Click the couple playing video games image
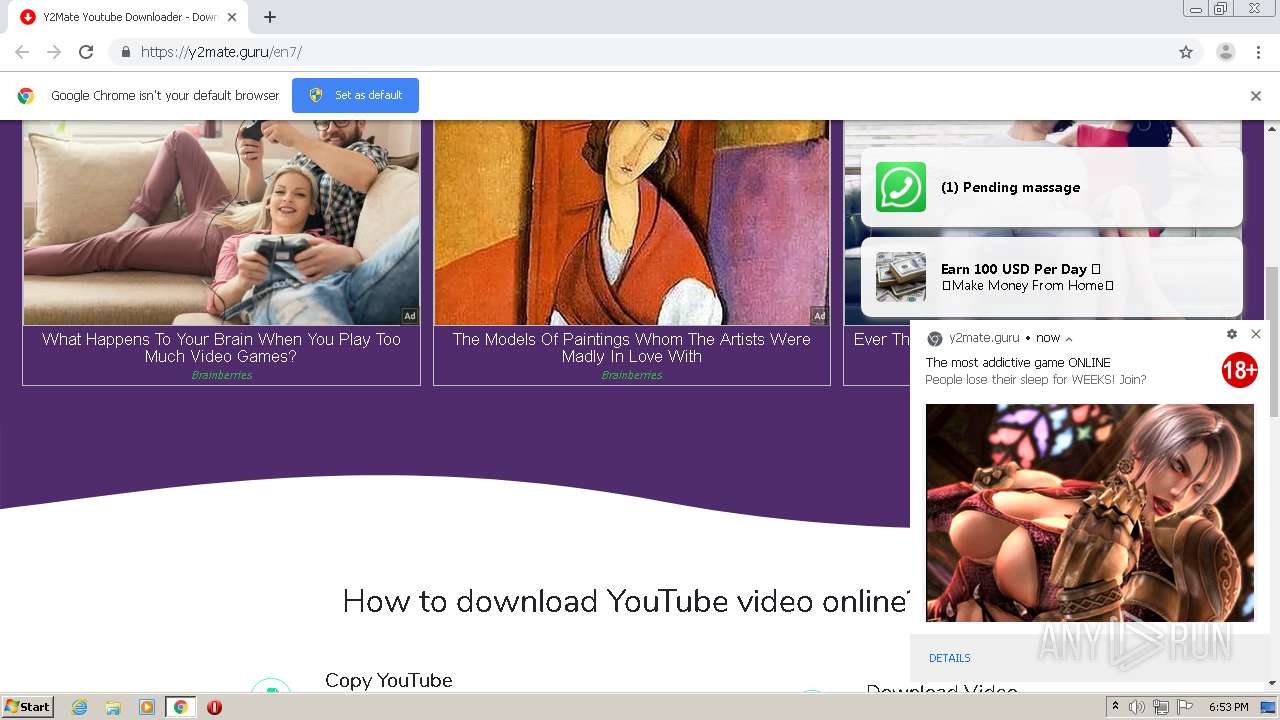The width and height of the screenshot is (1280, 720). (221, 222)
